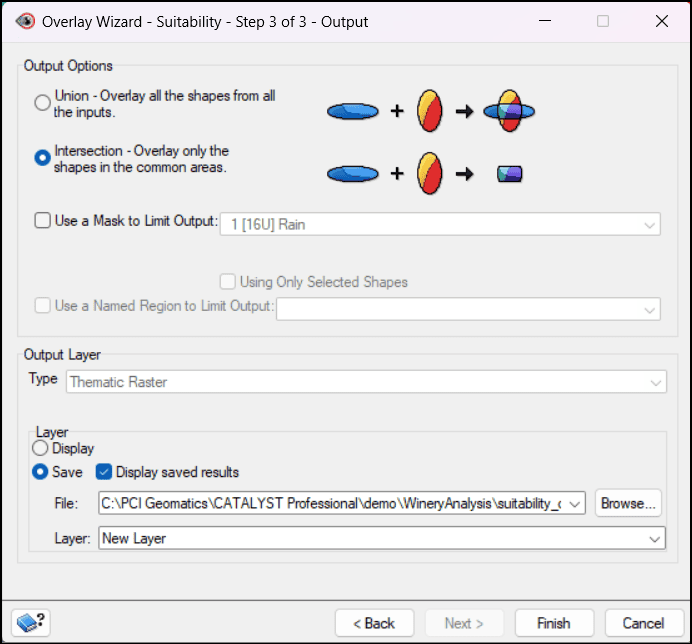Viewport: 692px width, 644px height.
Task: Open the help book icon
Action: [30, 623]
